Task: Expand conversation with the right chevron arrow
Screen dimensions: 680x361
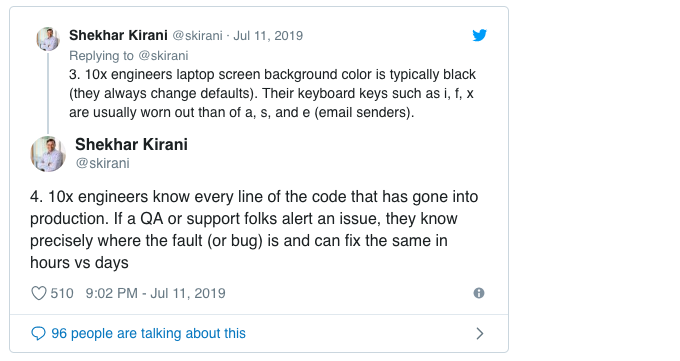Action: tap(480, 333)
